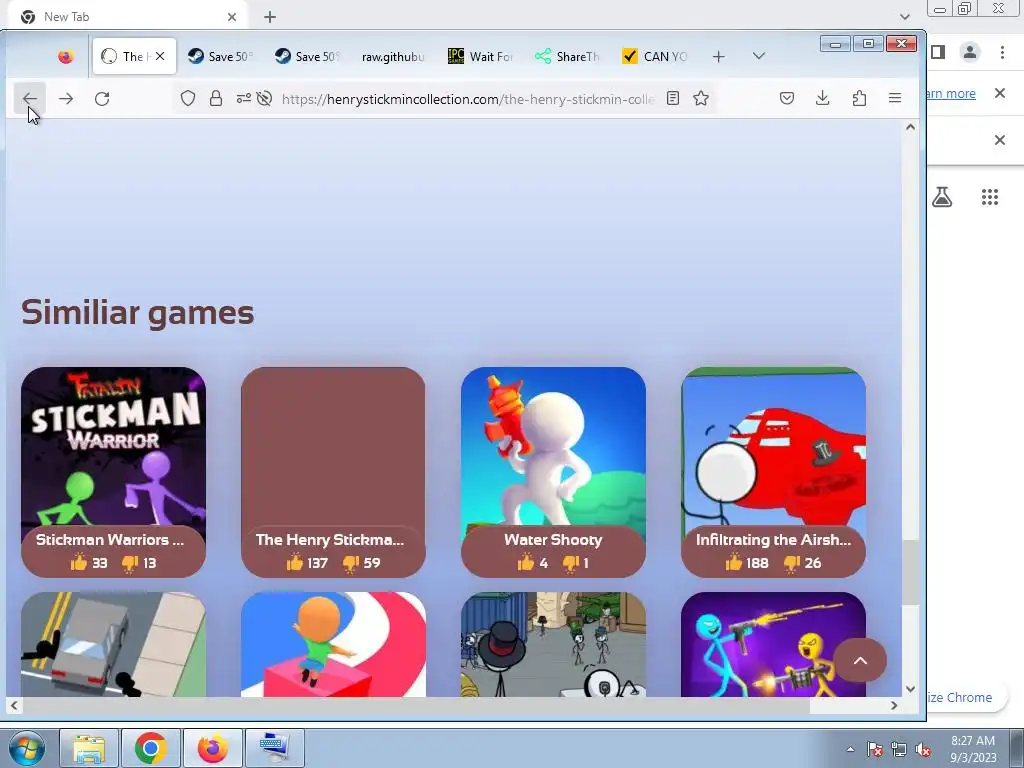
Task: Like the Water Shooty game
Action: [526, 562]
